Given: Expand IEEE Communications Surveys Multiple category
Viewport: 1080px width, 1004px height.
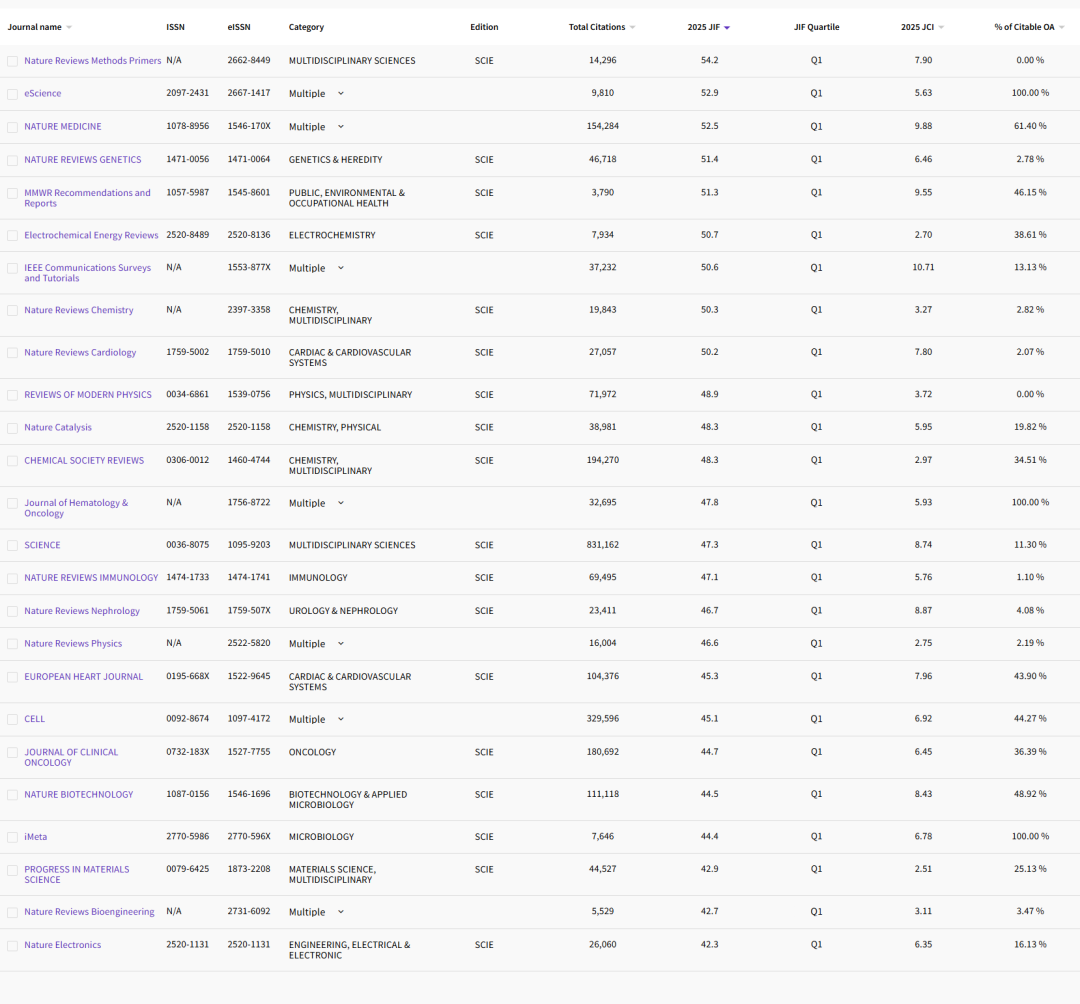Looking at the screenshot, I should (340, 268).
